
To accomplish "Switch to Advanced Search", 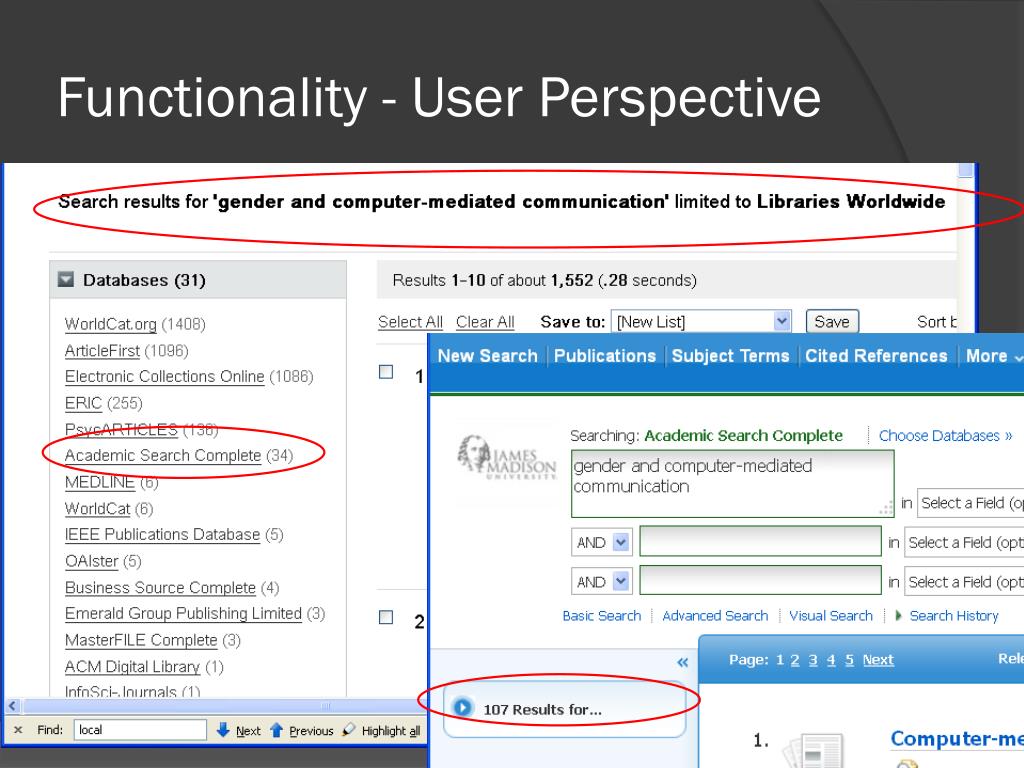I will (x=715, y=616).
